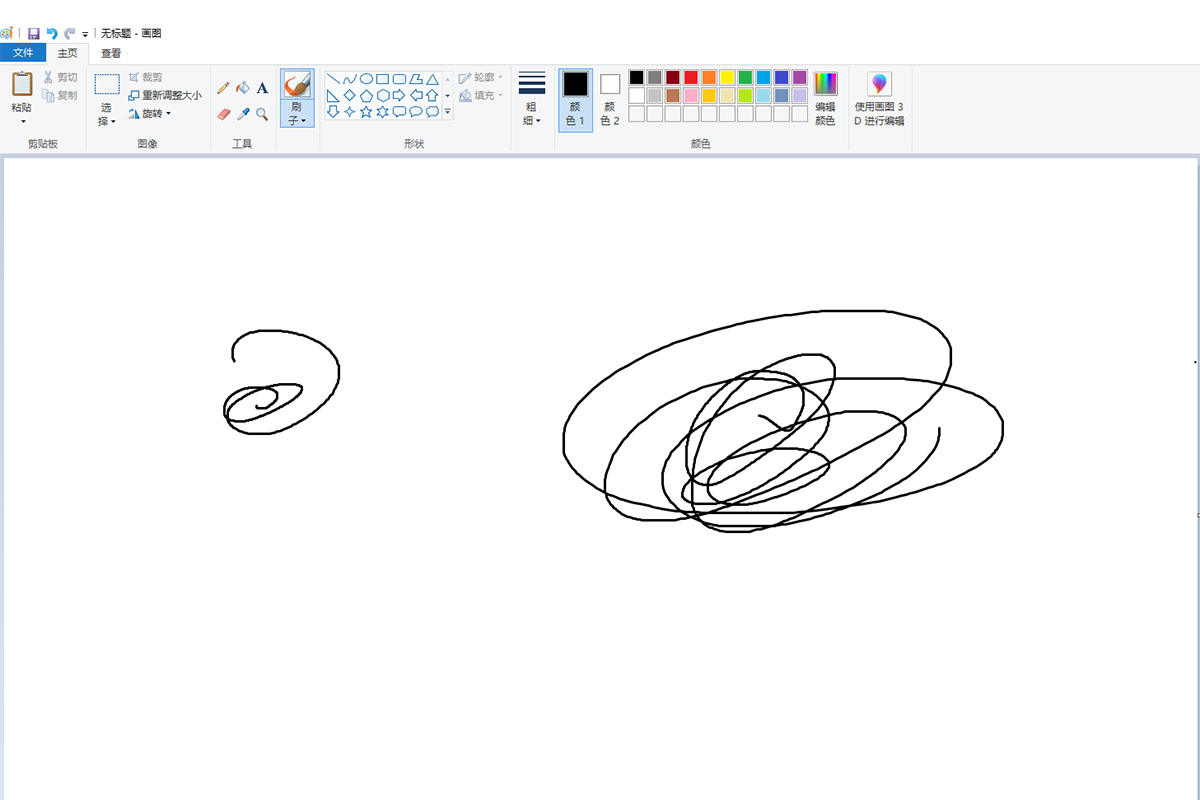This screenshot has height=800, width=1200.
Task: Click 重新调整大小 resize button
Action: 165,95
